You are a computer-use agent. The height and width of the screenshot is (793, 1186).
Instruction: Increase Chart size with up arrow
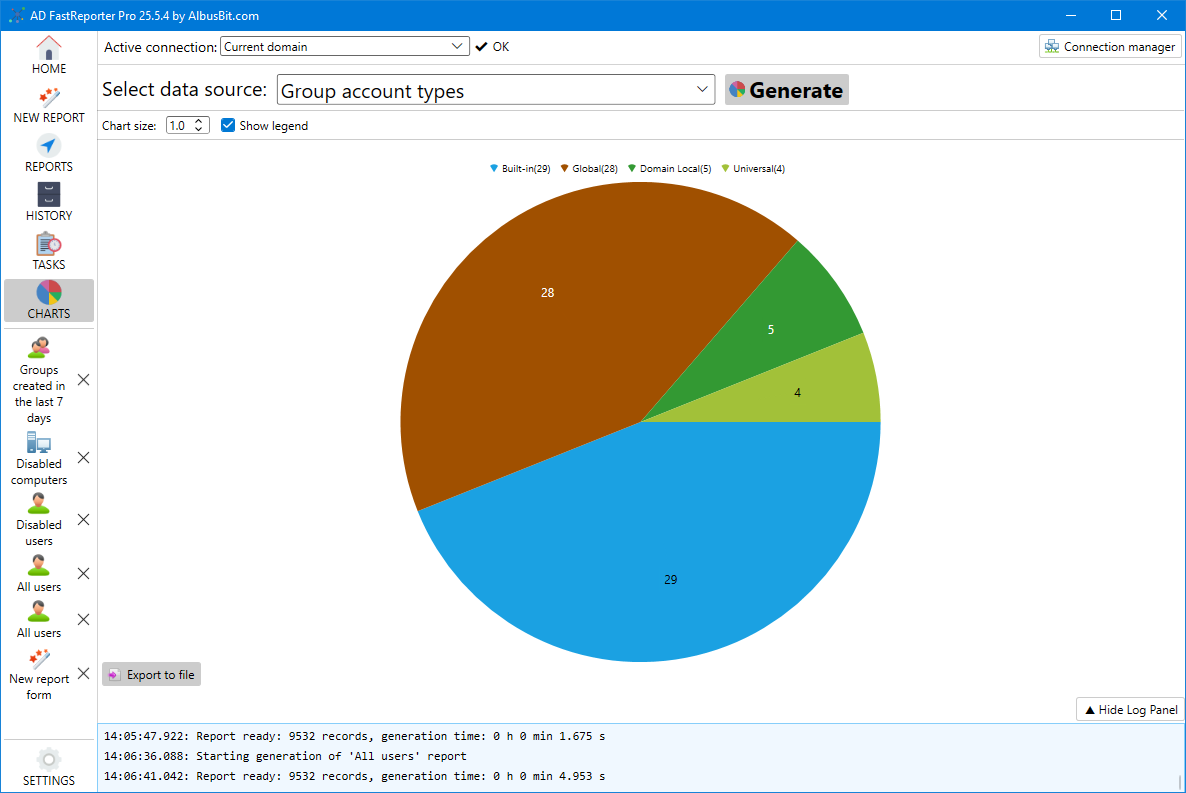click(199, 121)
